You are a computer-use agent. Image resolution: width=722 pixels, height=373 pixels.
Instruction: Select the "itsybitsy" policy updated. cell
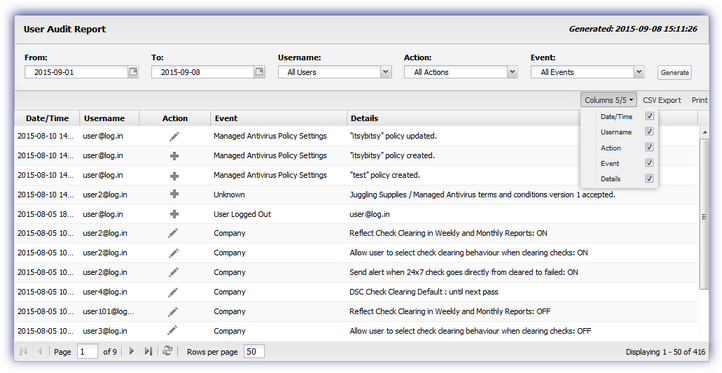[393, 136]
